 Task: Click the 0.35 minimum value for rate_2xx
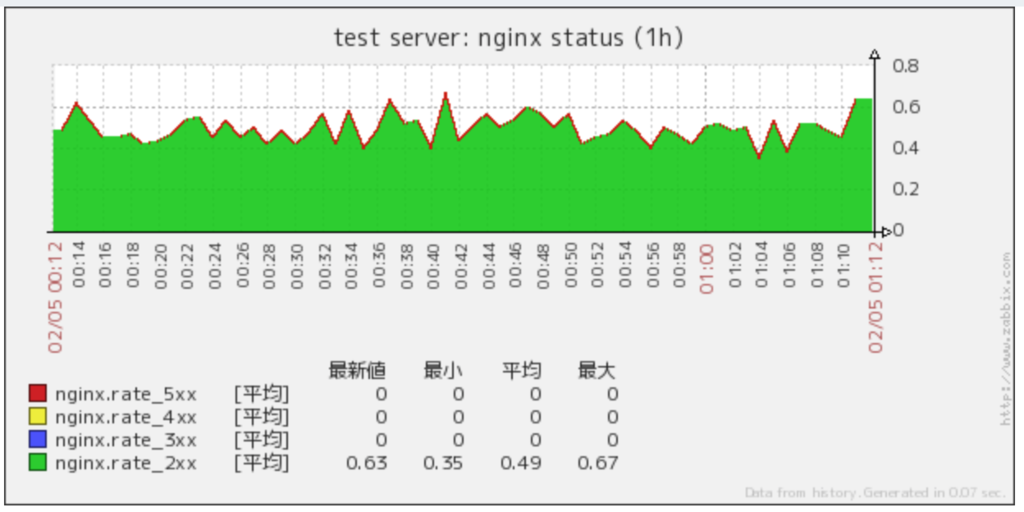point(443,464)
